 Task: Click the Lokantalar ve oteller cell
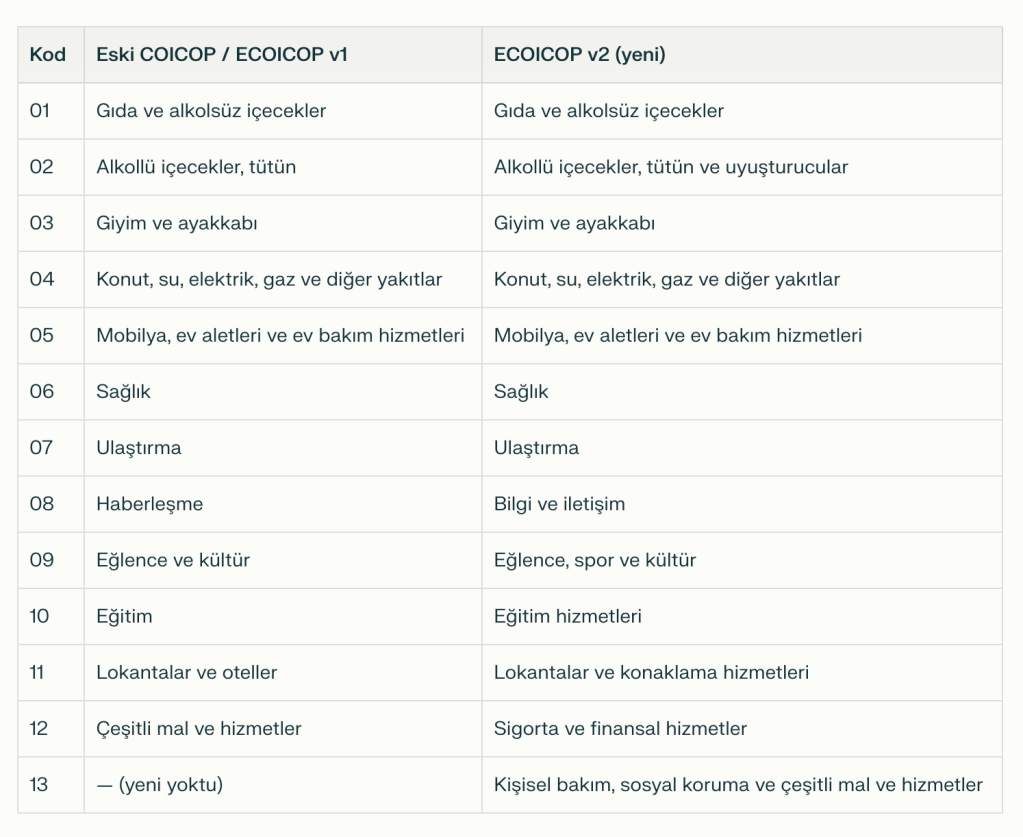pyautogui.click(x=187, y=672)
